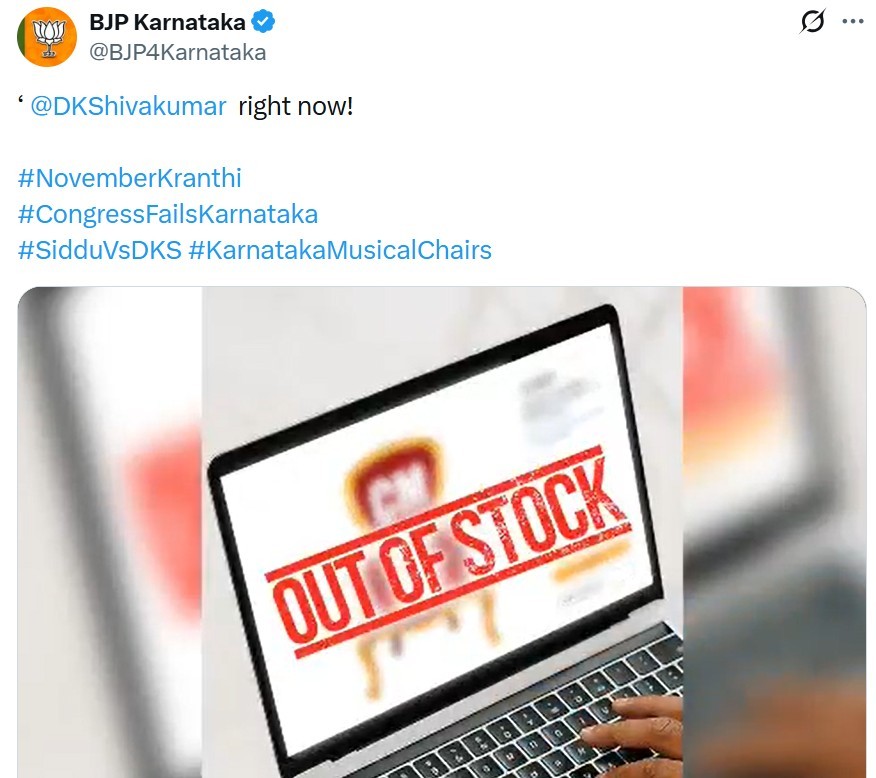Open the #KarnatakaMusicalChairs hashtag
The width and height of the screenshot is (876, 778).
(x=340, y=250)
